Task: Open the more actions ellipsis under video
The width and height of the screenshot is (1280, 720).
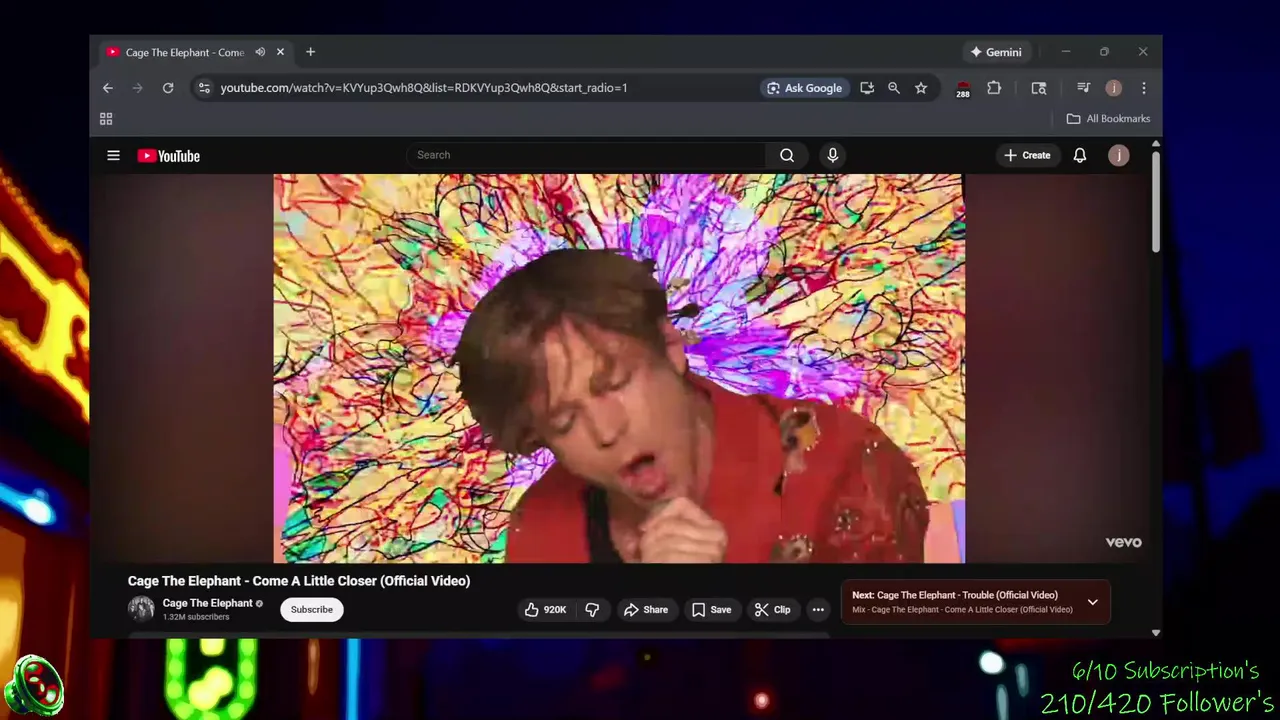Action: pos(818,609)
